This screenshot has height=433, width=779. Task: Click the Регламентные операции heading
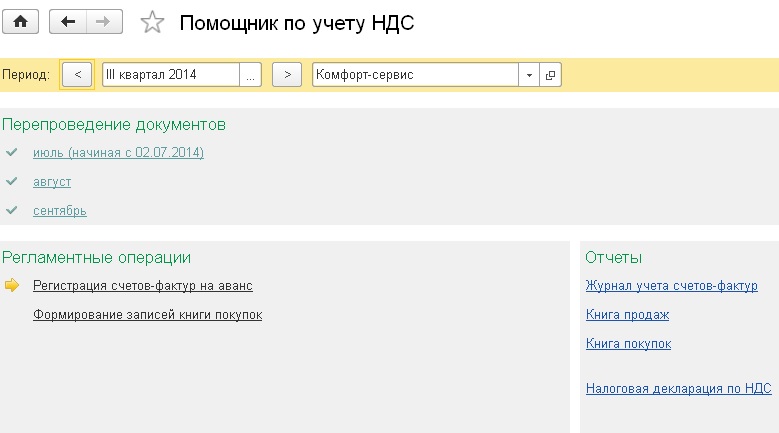[96, 257]
